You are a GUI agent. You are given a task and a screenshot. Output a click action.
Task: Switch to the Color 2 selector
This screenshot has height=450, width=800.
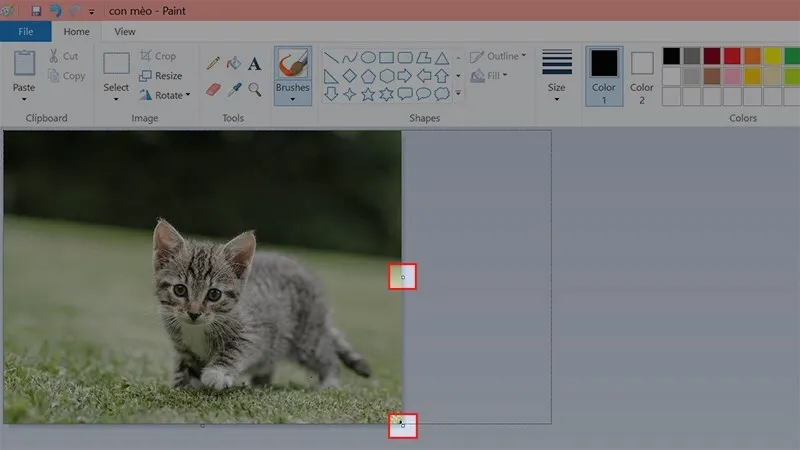coord(642,78)
